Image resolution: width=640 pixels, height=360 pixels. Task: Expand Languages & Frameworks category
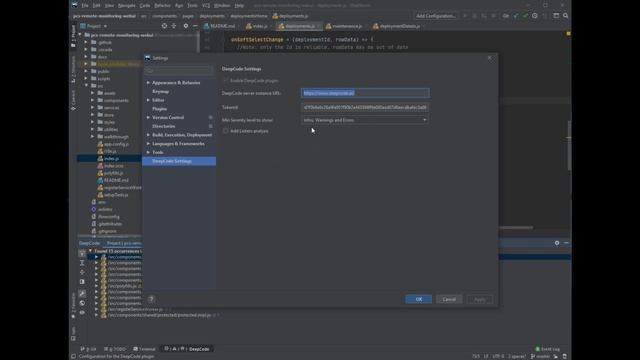pyautogui.click(x=148, y=144)
